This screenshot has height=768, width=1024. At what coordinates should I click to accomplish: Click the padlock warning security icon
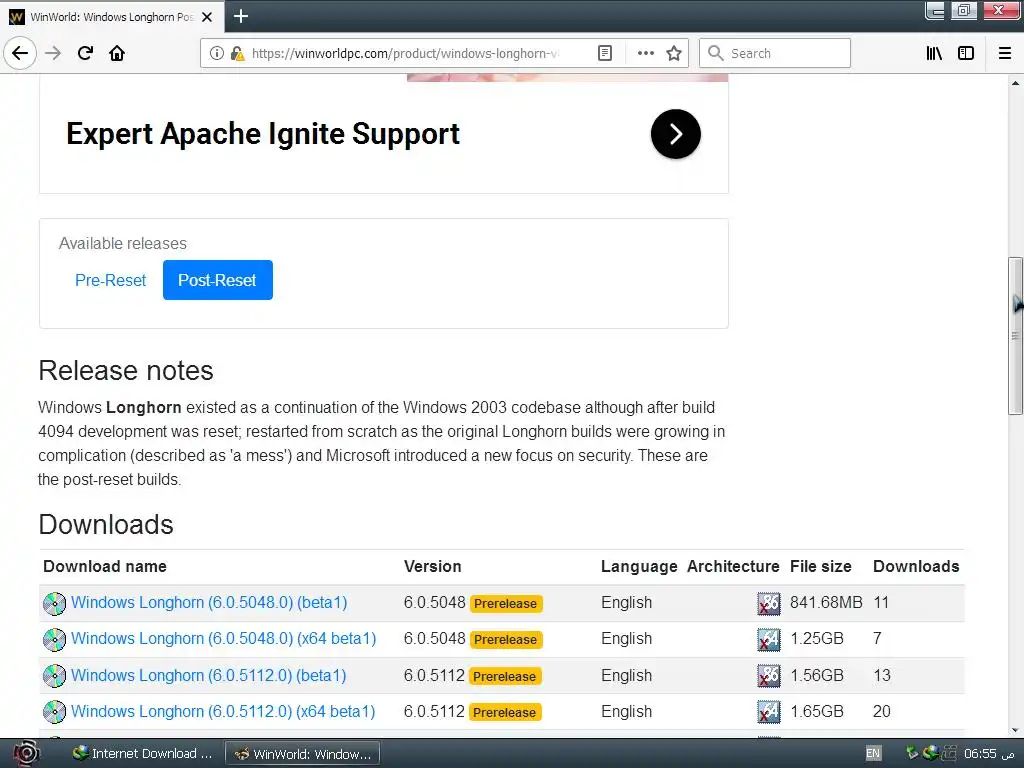[x=237, y=53]
